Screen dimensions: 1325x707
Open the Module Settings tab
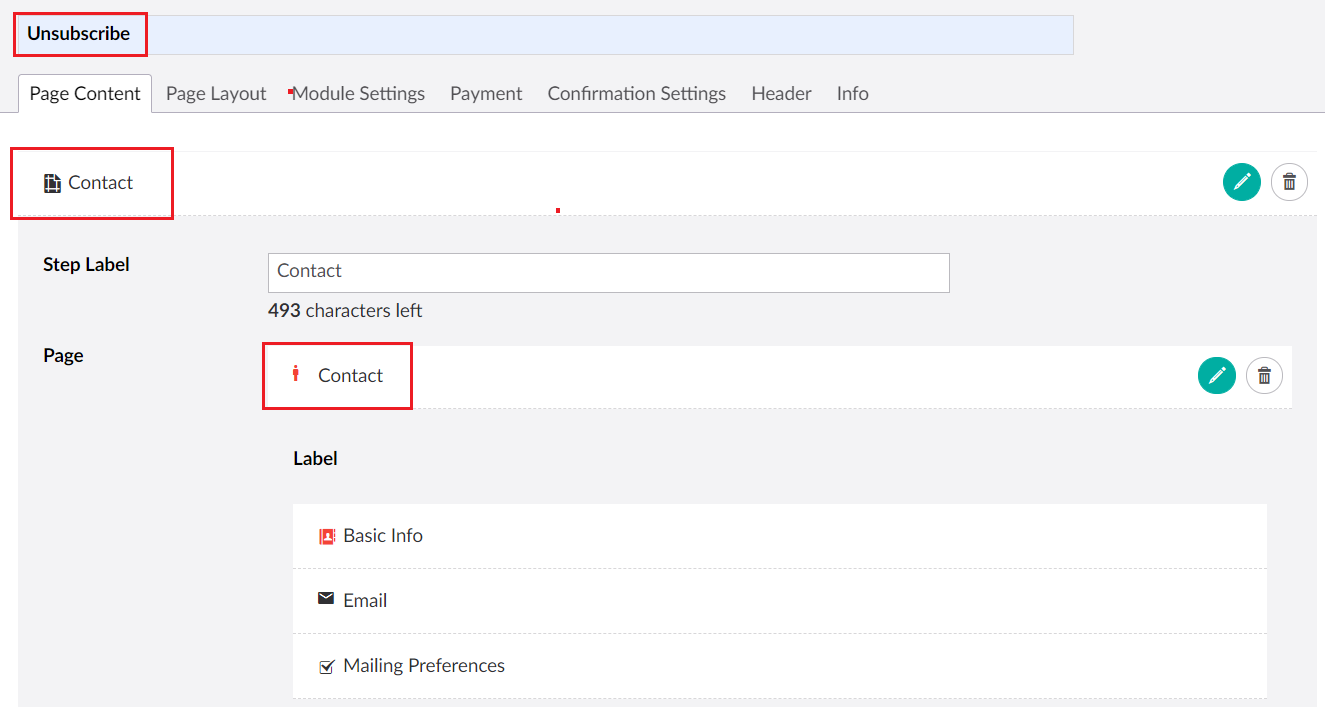click(x=358, y=94)
